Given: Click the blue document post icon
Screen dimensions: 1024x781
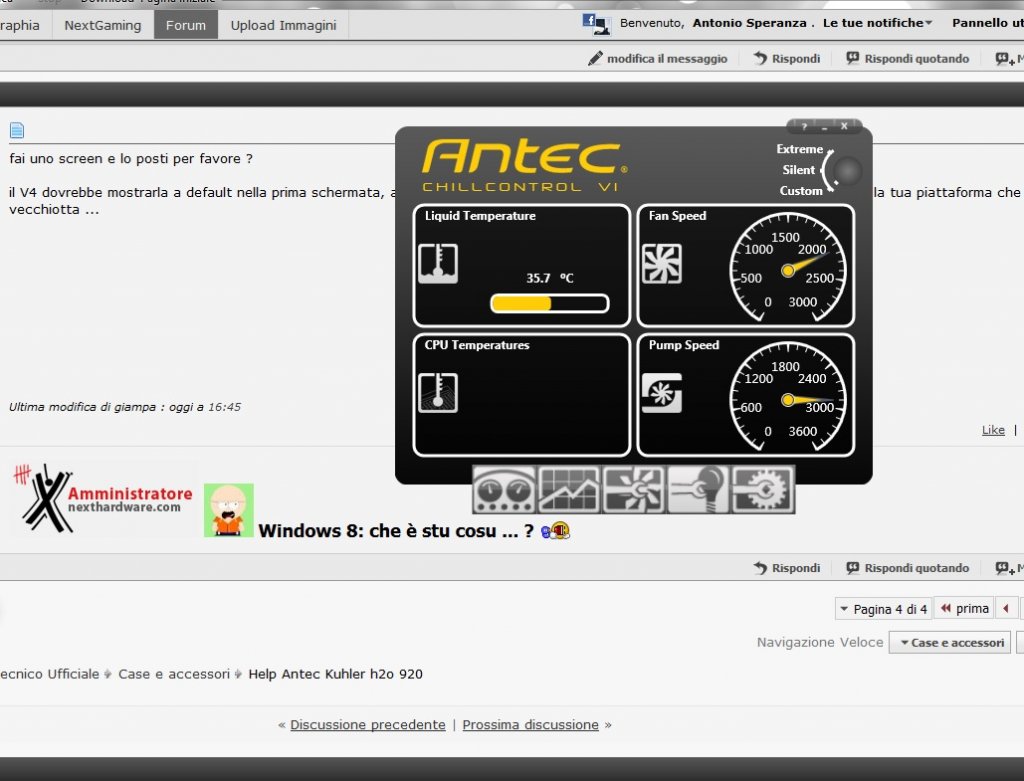Looking at the screenshot, I should pyautogui.click(x=17, y=131).
